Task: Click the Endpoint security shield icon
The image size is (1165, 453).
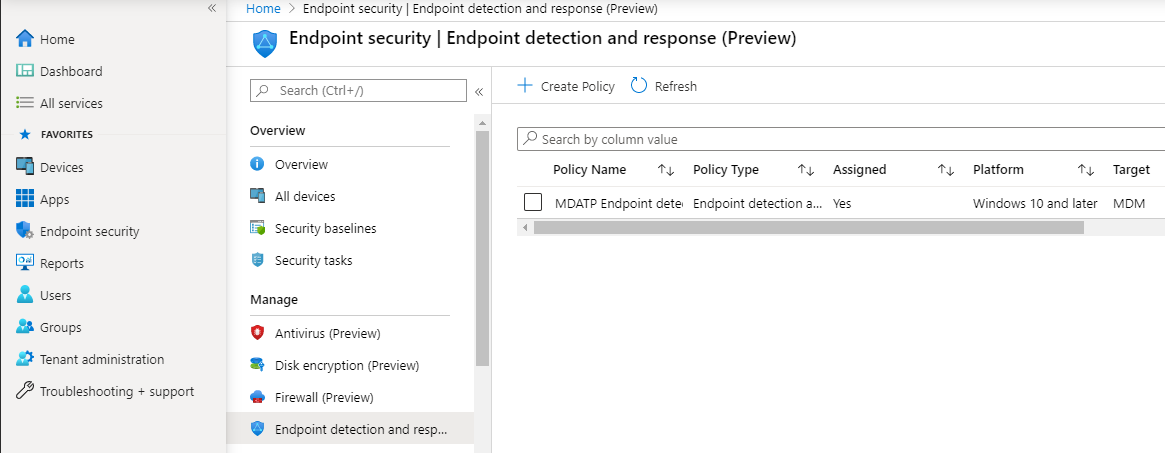Action: click(x=25, y=231)
